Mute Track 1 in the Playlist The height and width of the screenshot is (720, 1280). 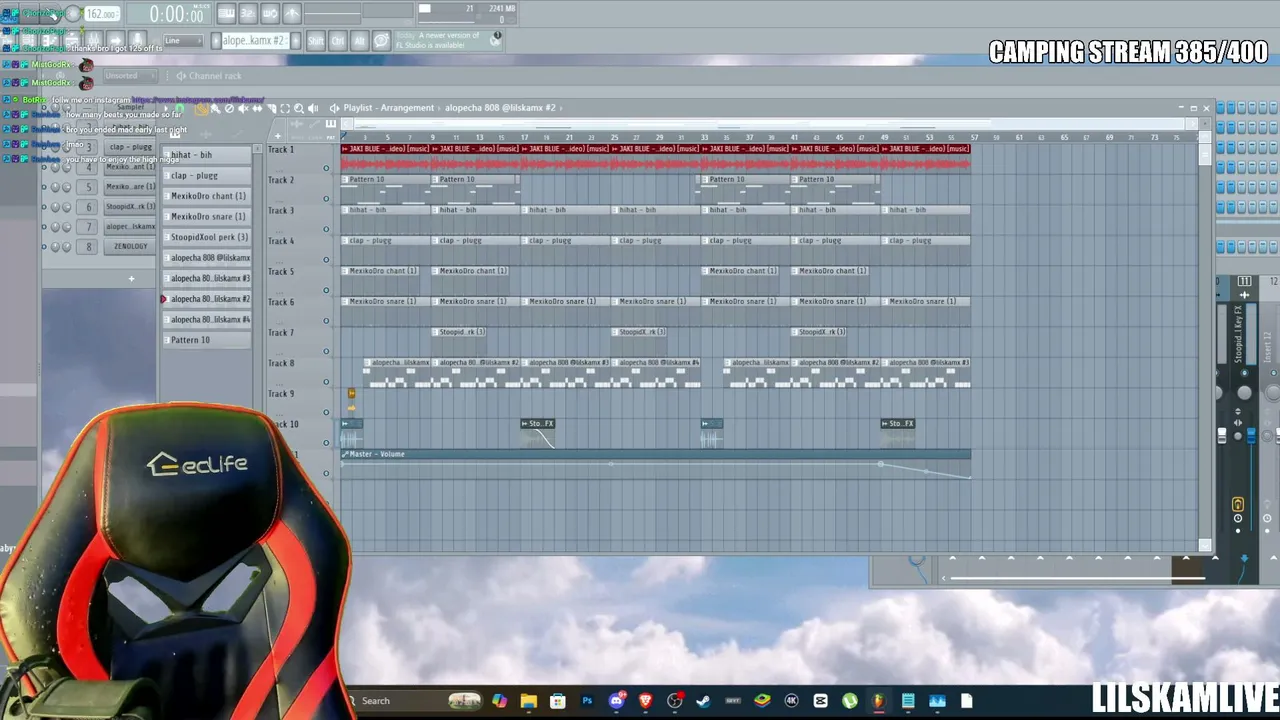click(x=326, y=168)
